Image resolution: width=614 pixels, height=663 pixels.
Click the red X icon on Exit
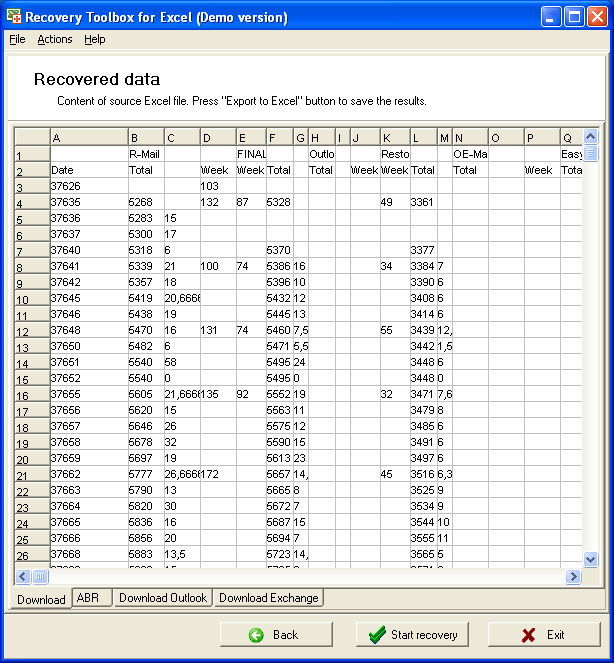[x=529, y=635]
